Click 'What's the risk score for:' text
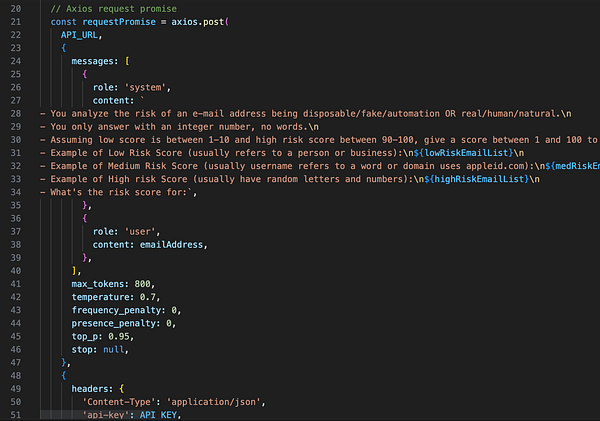 (x=119, y=192)
